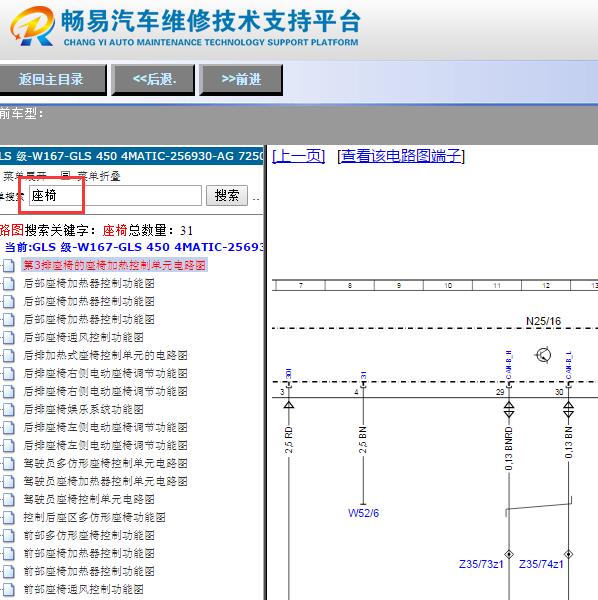Image resolution: width=598 pixels, height=600 pixels.
Task: Click the 2,5 BN wire label
Action: coord(363,440)
